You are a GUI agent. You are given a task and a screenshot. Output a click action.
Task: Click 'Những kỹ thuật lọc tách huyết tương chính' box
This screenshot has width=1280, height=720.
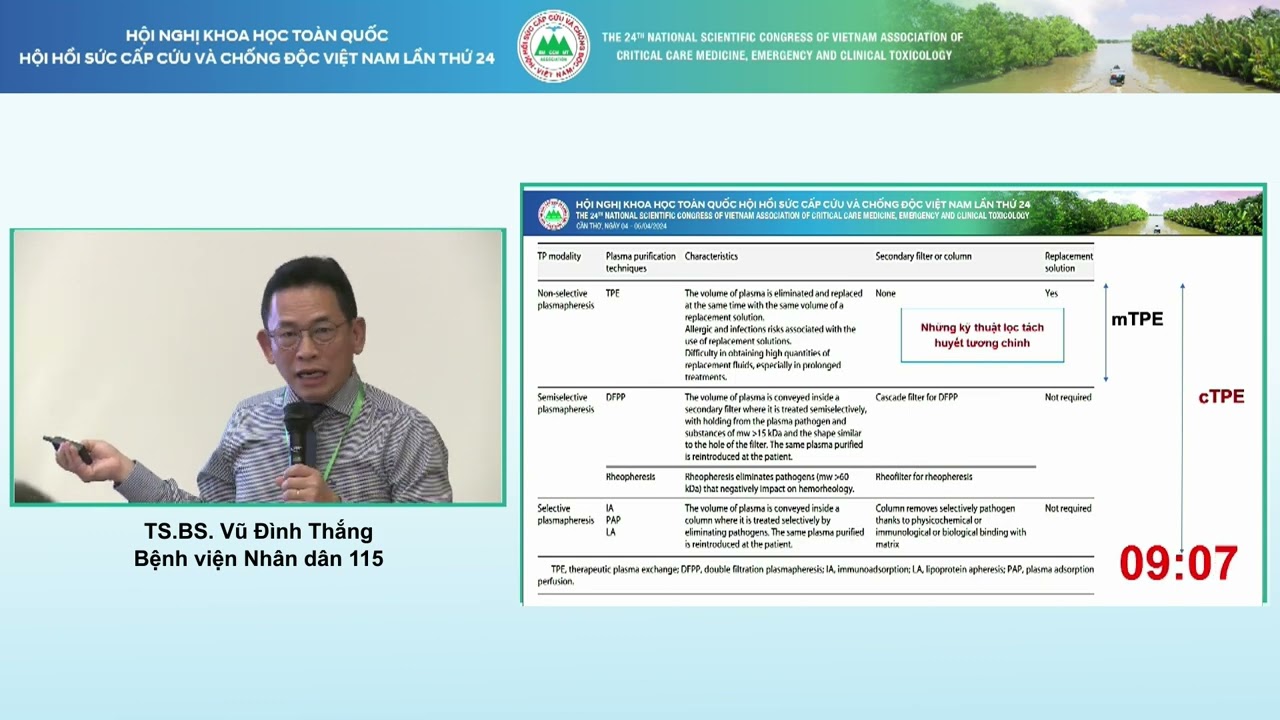(982, 335)
